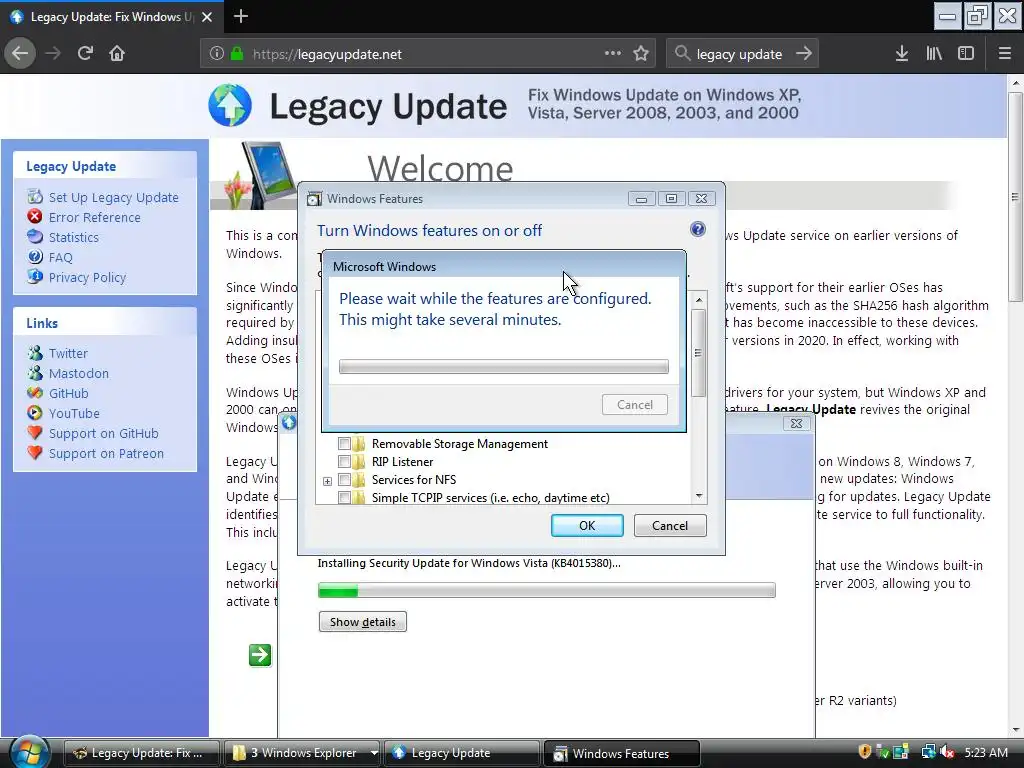The height and width of the screenshot is (768, 1024).
Task: Click the taskbar clock showing 5:23 AM
Action: point(986,753)
